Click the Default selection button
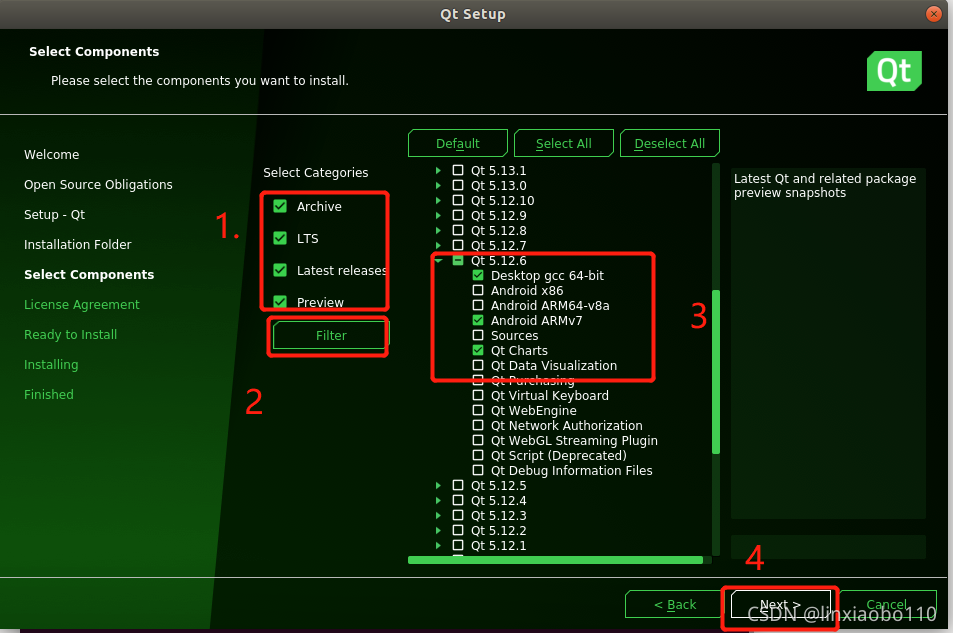The width and height of the screenshot is (953, 633). coord(458,144)
